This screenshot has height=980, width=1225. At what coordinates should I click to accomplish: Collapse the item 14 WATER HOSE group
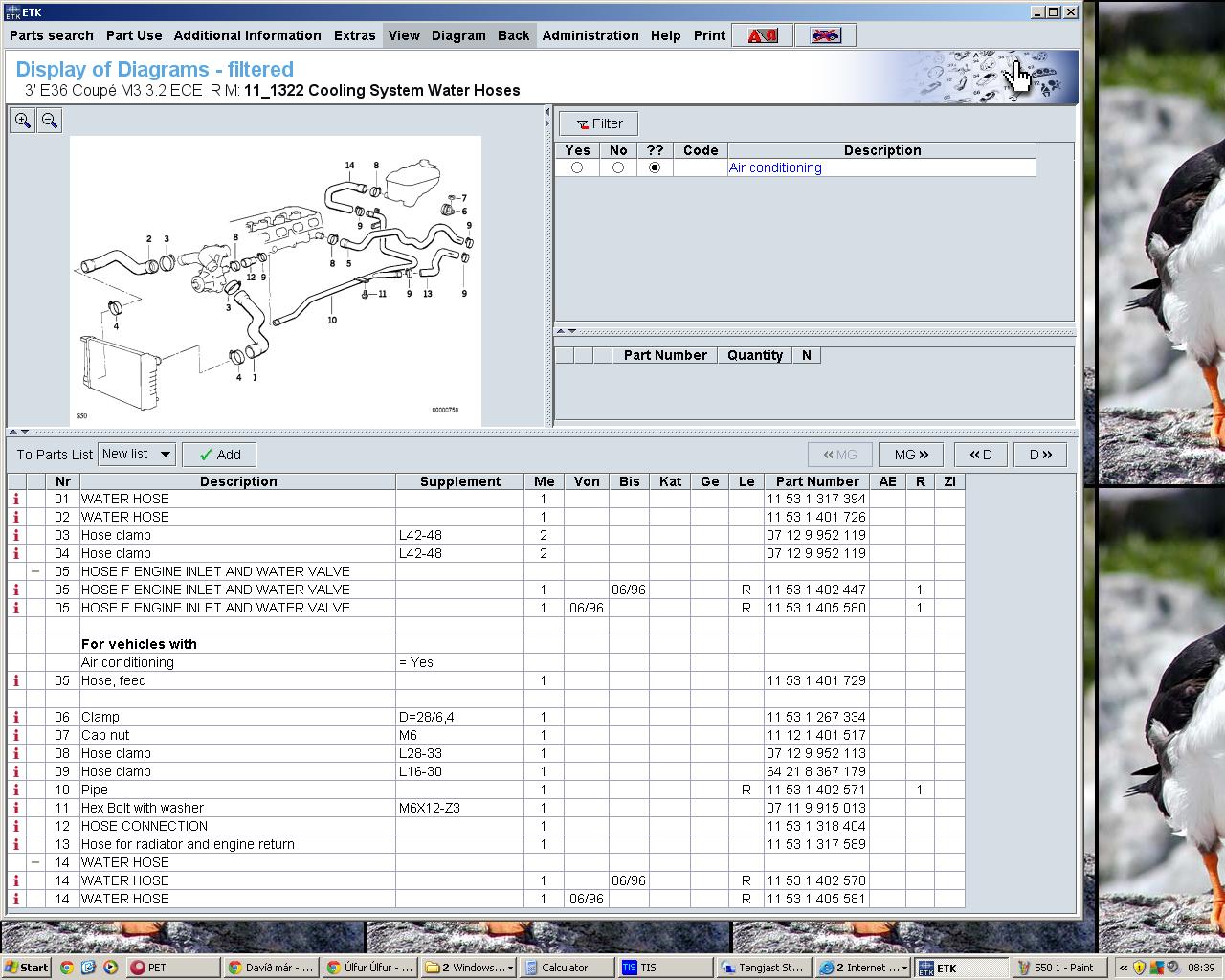tap(35, 862)
